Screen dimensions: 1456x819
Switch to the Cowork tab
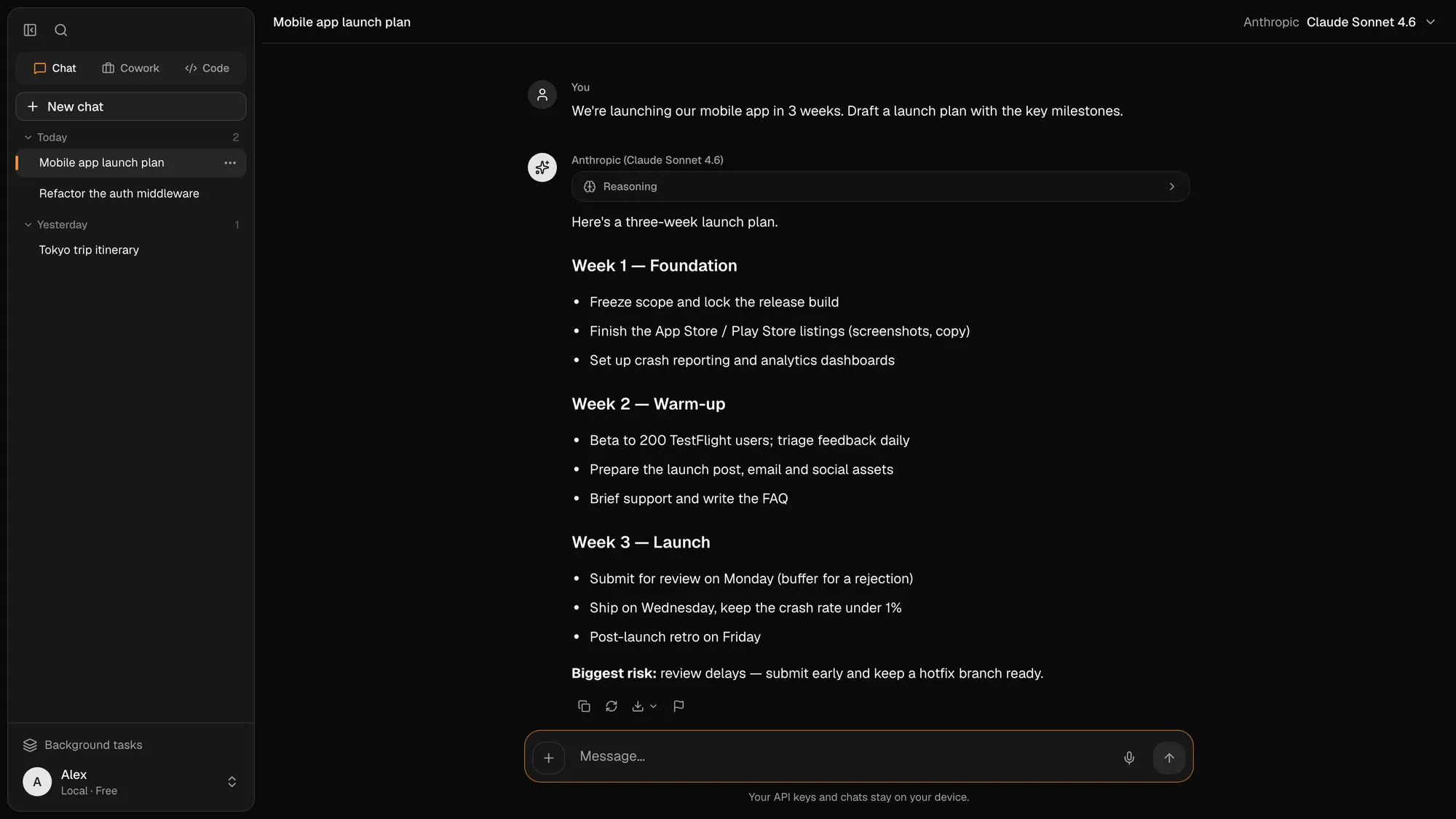[x=131, y=68]
